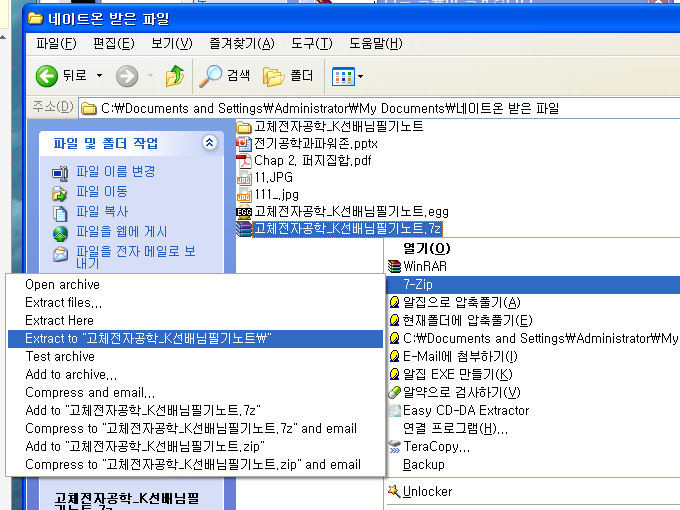Select the Chap 2. 퍼지집합.pdf icon
This screenshot has width=680, height=510.
244,161
